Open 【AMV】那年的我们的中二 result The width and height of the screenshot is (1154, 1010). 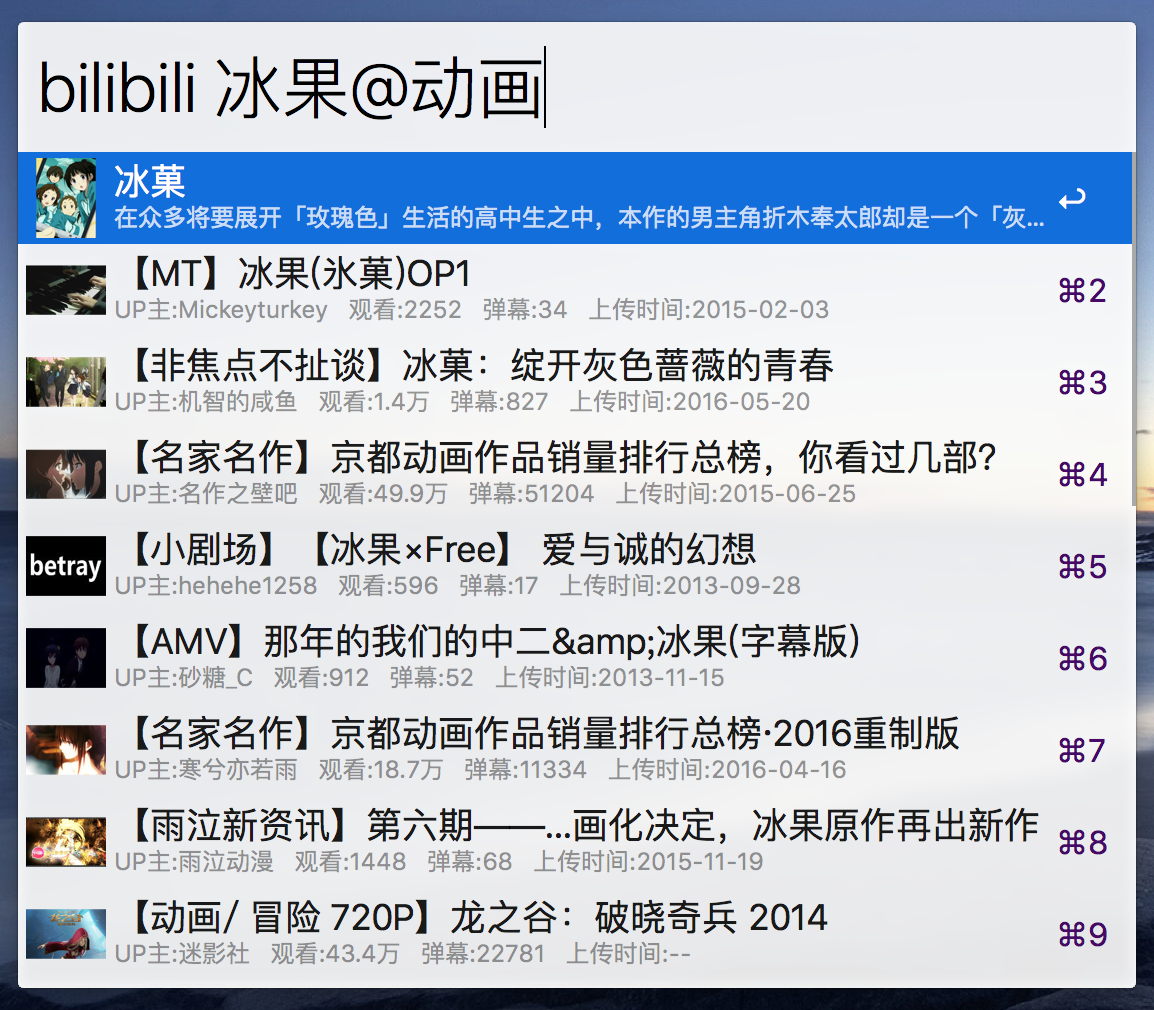click(x=575, y=658)
